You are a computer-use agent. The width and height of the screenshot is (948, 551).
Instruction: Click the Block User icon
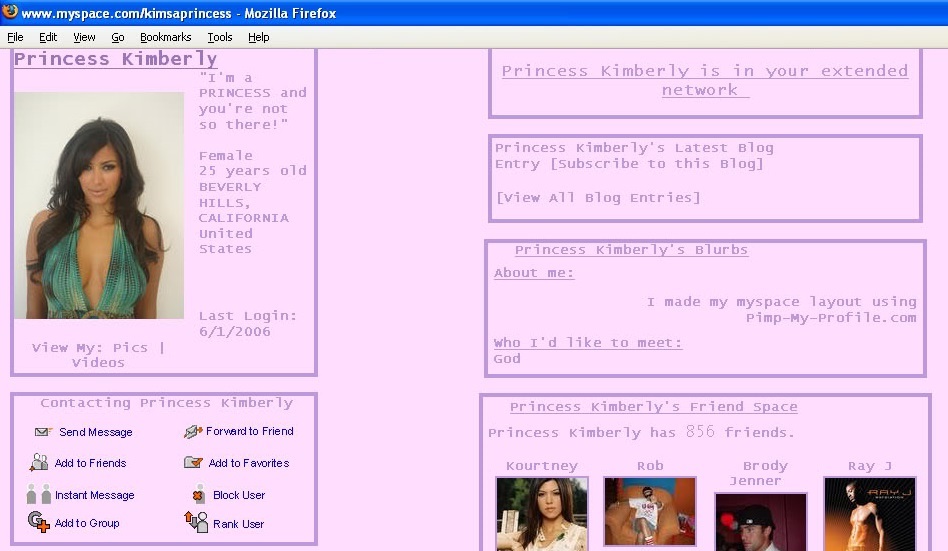pyautogui.click(x=198, y=494)
